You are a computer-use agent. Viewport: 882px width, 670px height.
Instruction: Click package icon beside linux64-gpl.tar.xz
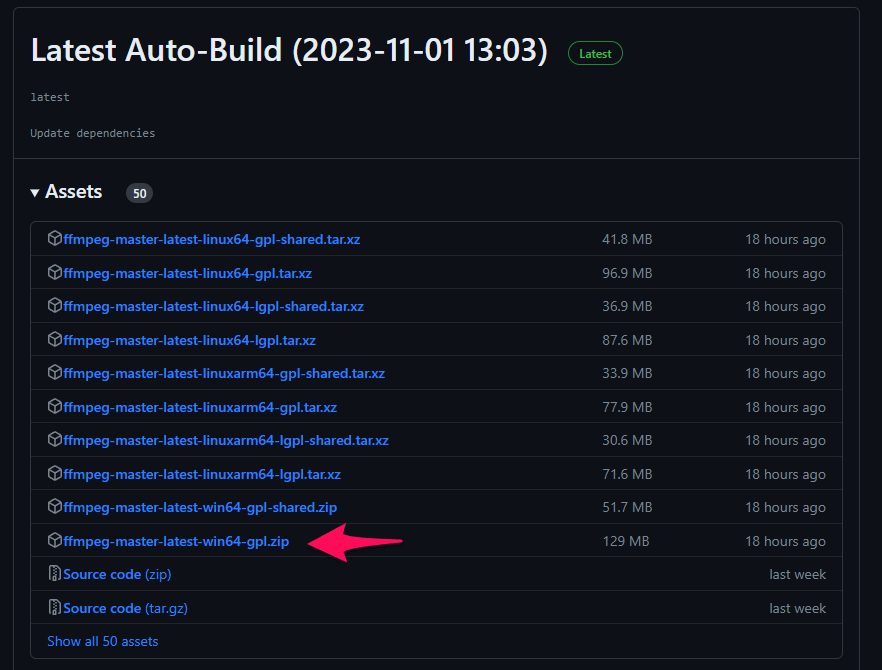tap(55, 272)
